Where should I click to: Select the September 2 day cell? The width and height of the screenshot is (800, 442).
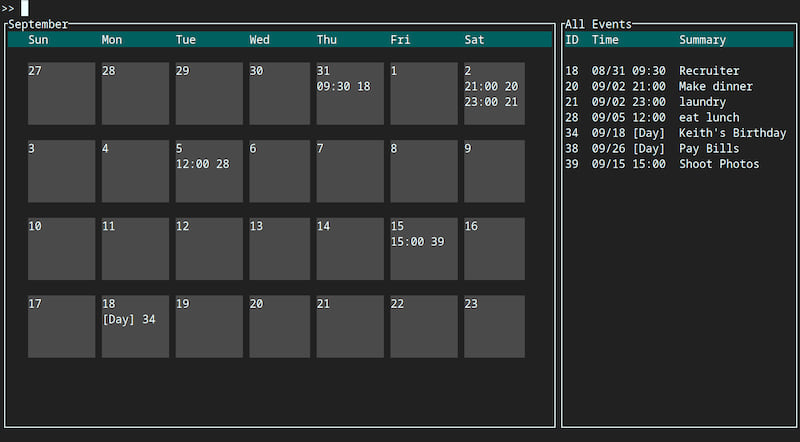click(494, 93)
